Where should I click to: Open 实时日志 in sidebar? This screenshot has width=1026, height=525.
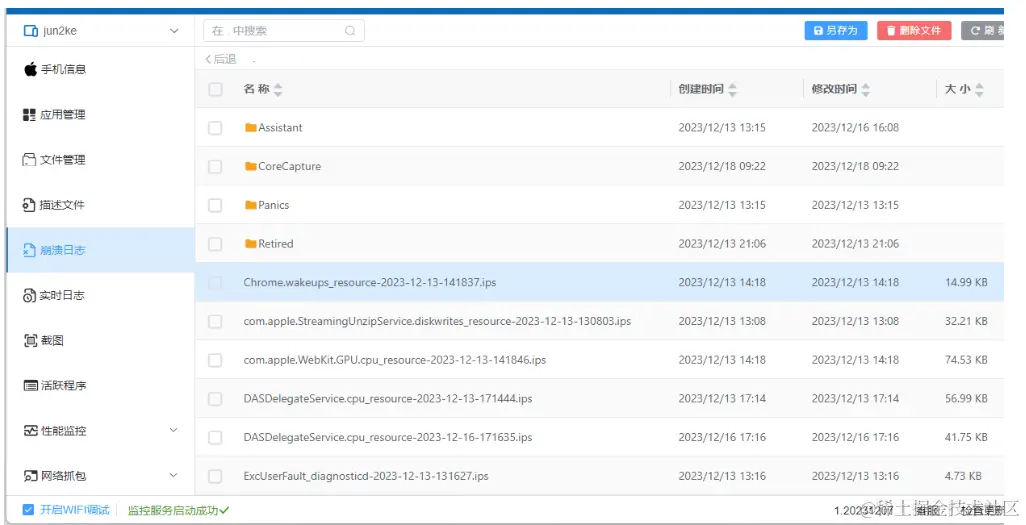pos(100,295)
